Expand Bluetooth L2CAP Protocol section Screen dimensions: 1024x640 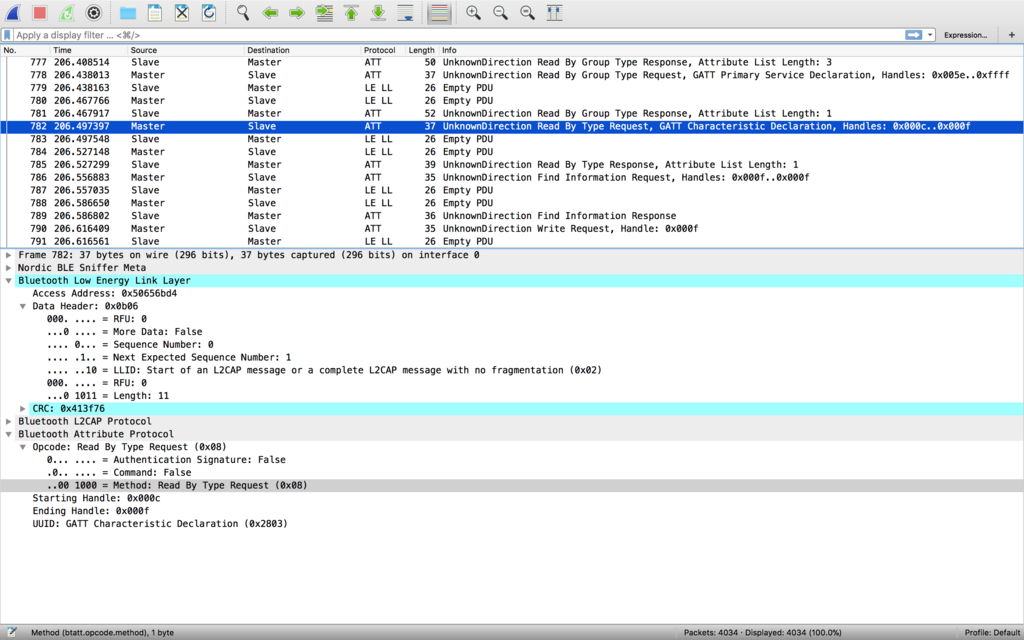[8, 421]
